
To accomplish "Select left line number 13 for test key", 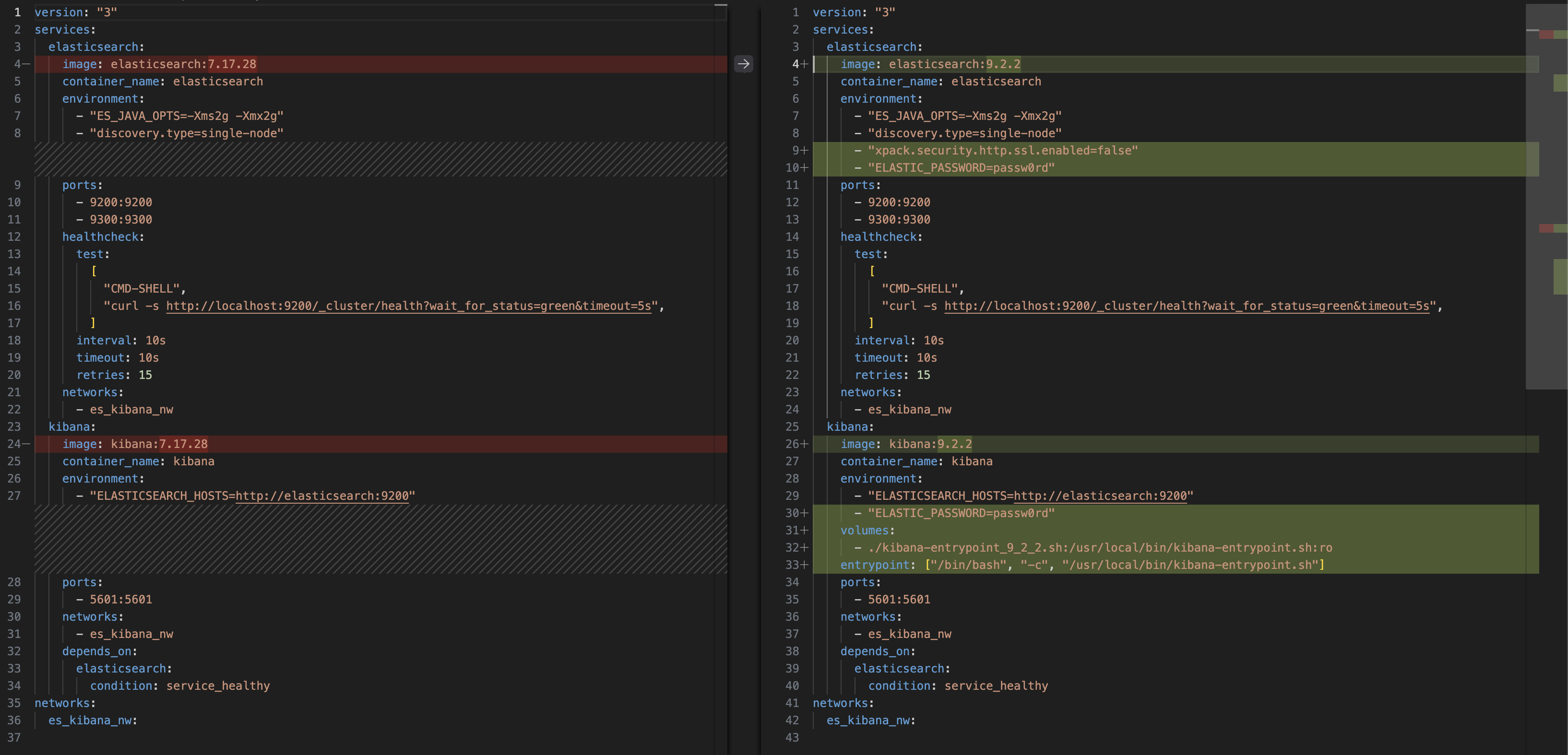I will coord(14,254).
